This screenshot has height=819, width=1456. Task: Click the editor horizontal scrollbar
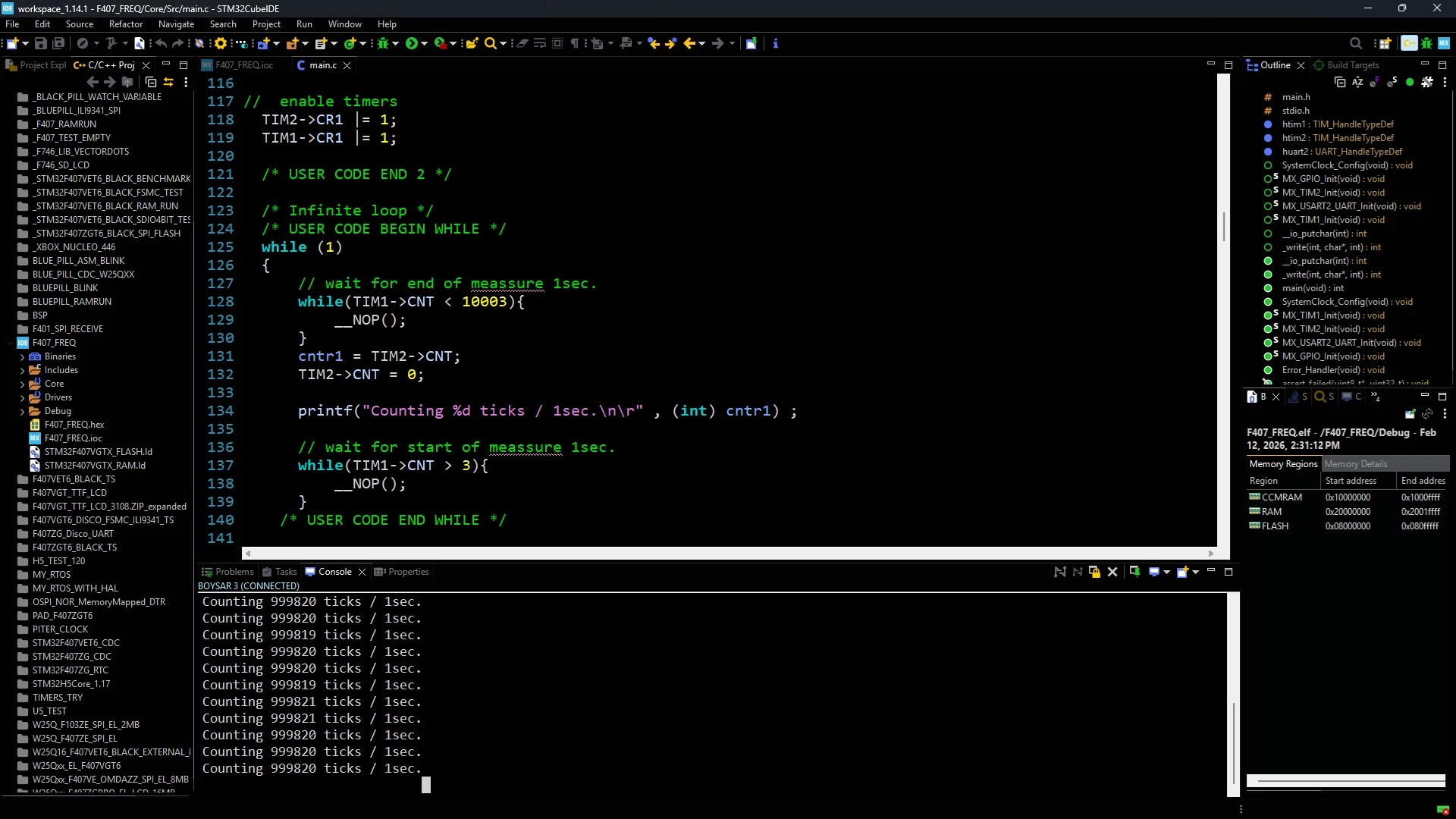point(729,554)
